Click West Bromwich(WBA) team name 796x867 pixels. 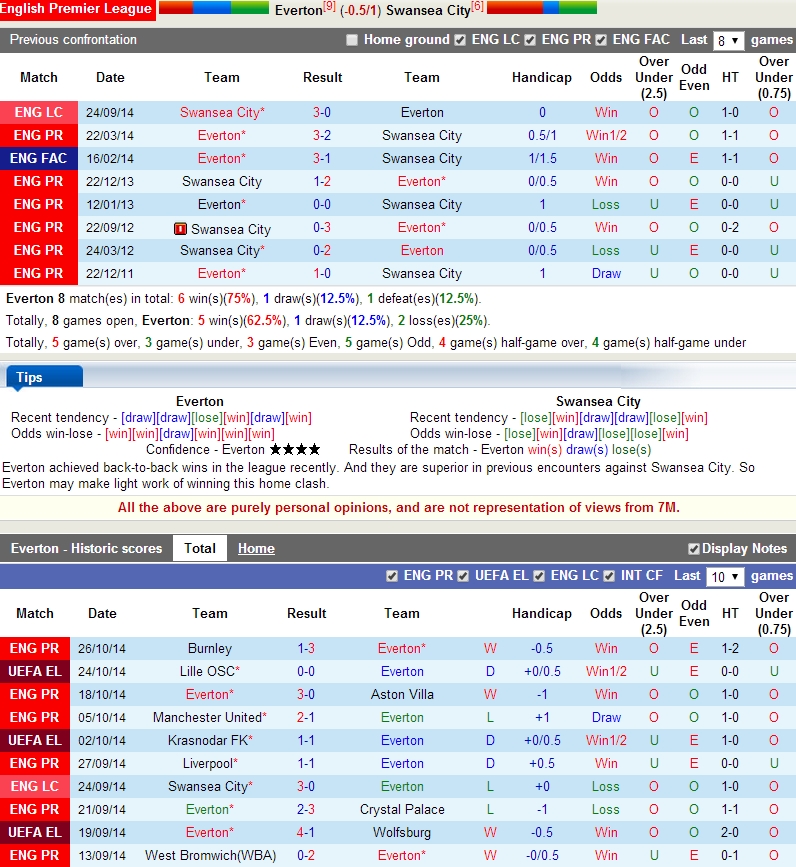pyautogui.click(x=210, y=855)
